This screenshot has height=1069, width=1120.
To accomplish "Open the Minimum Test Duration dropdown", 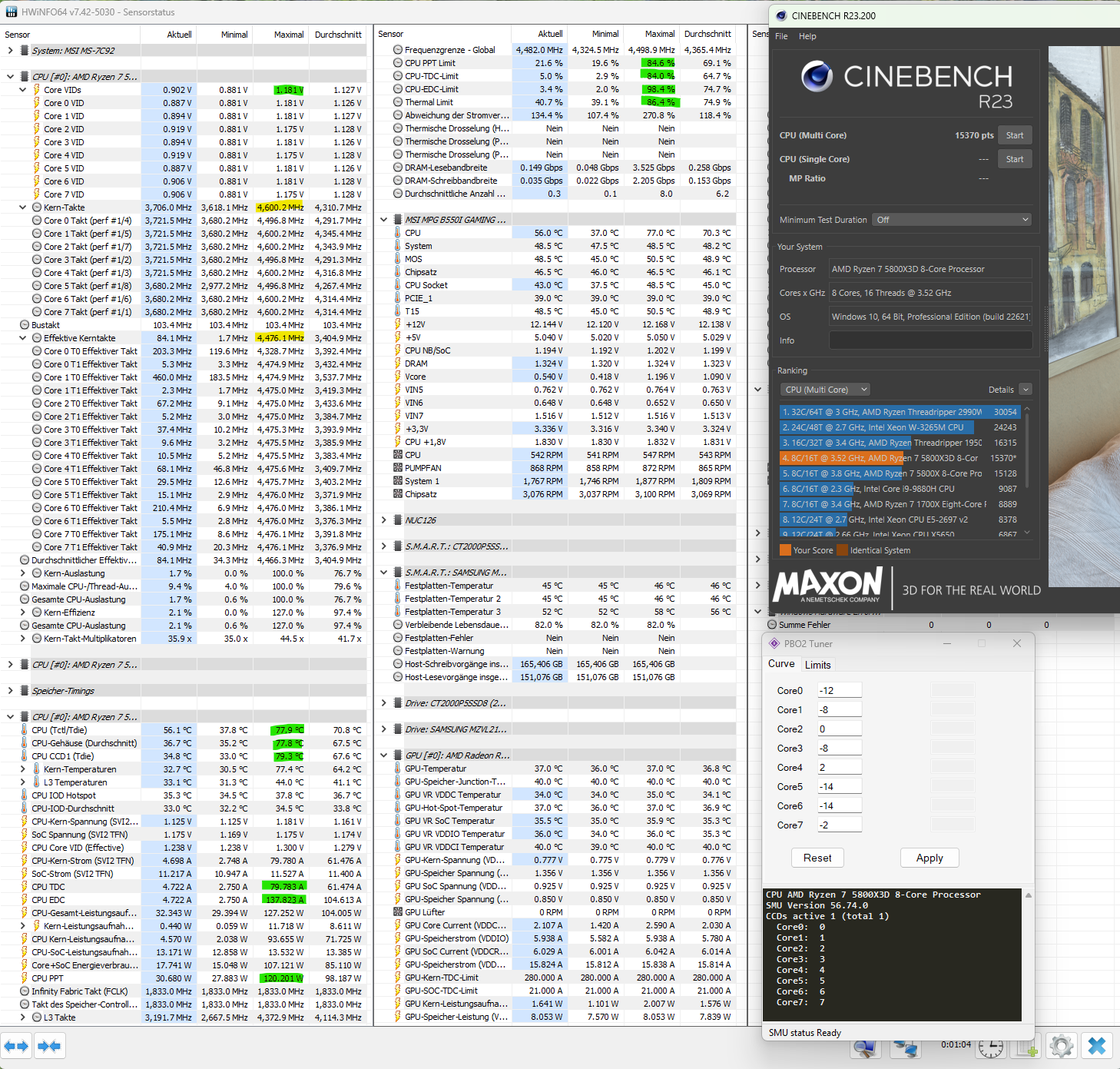I will [952, 220].
